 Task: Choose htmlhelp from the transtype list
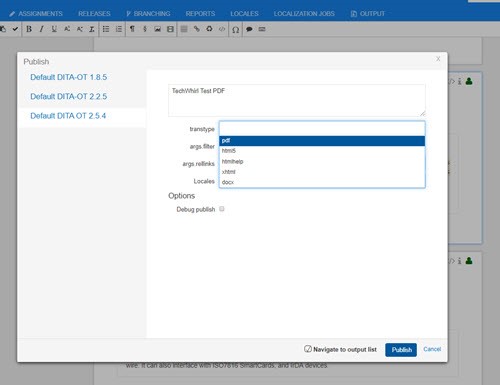tap(322, 161)
